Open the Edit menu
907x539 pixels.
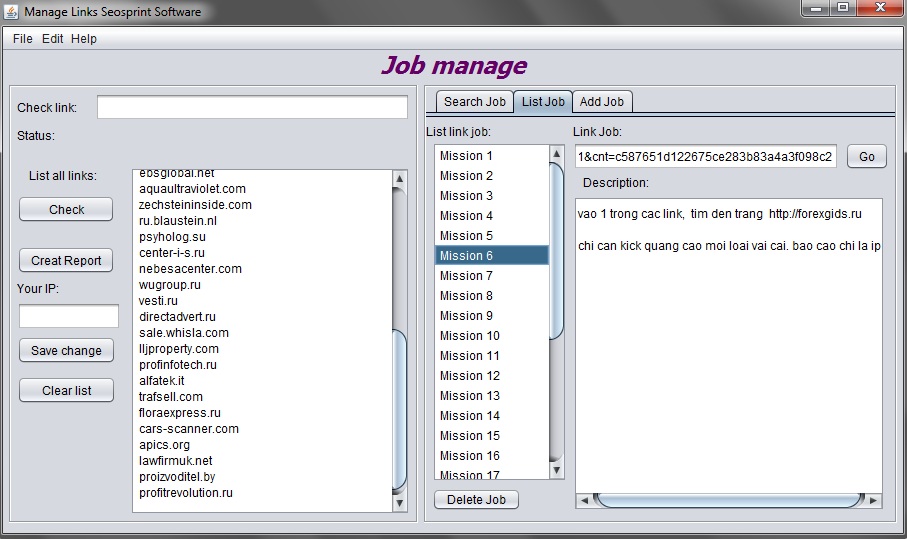pos(52,39)
